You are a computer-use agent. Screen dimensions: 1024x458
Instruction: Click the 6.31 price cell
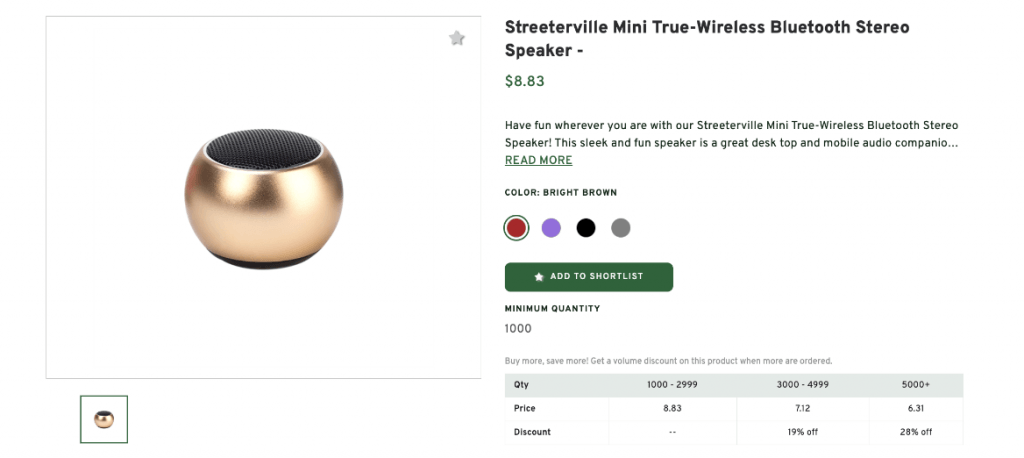pyautogui.click(x=915, y=409)
